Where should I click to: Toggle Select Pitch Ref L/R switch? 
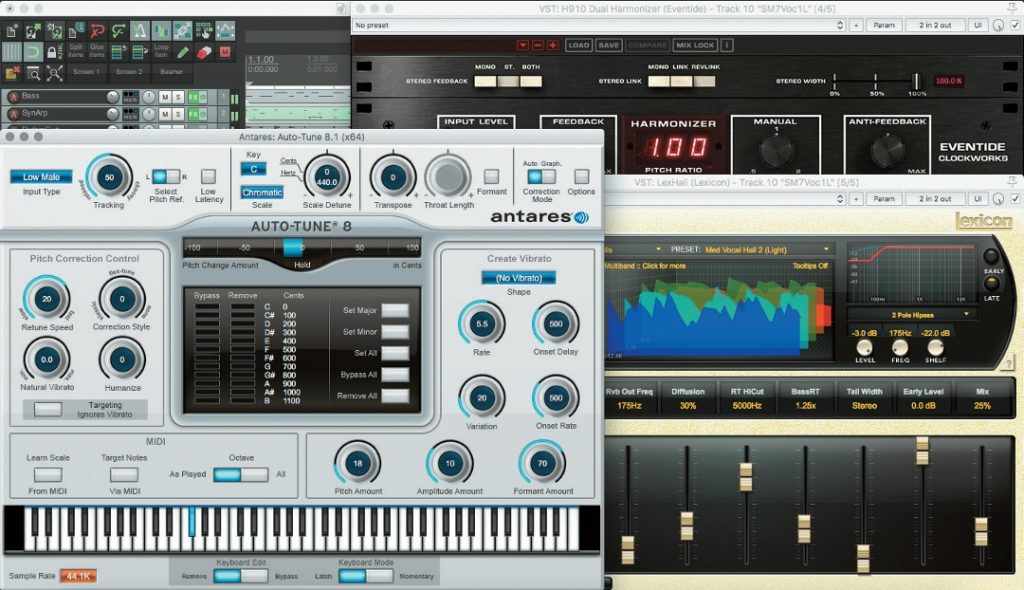click(x=166, y=176)
